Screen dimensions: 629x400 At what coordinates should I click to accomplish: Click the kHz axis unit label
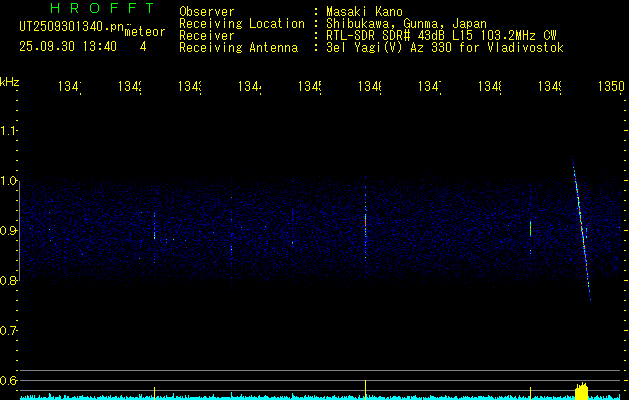click(10, 81)
